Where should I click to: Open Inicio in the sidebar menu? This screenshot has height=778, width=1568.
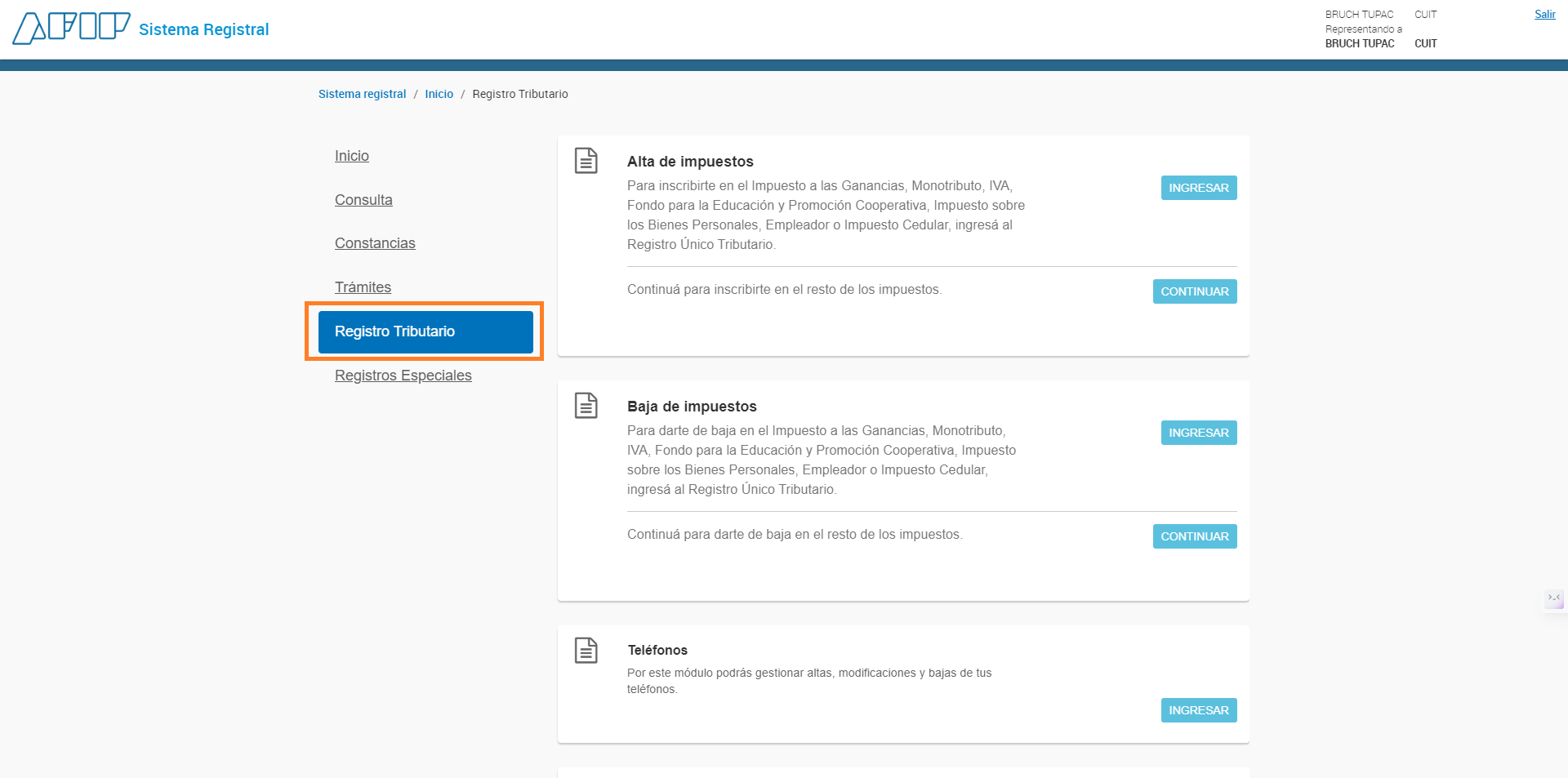(x=351, y=156)
